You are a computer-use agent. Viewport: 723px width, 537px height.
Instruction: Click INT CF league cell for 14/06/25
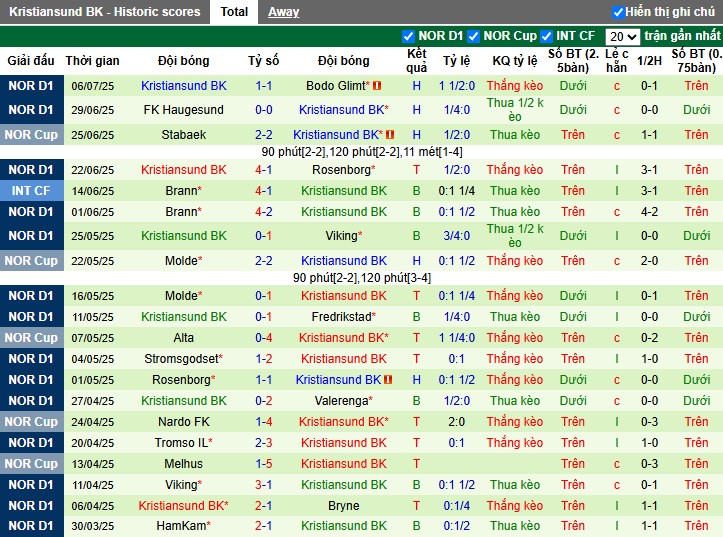coord(31,190)
